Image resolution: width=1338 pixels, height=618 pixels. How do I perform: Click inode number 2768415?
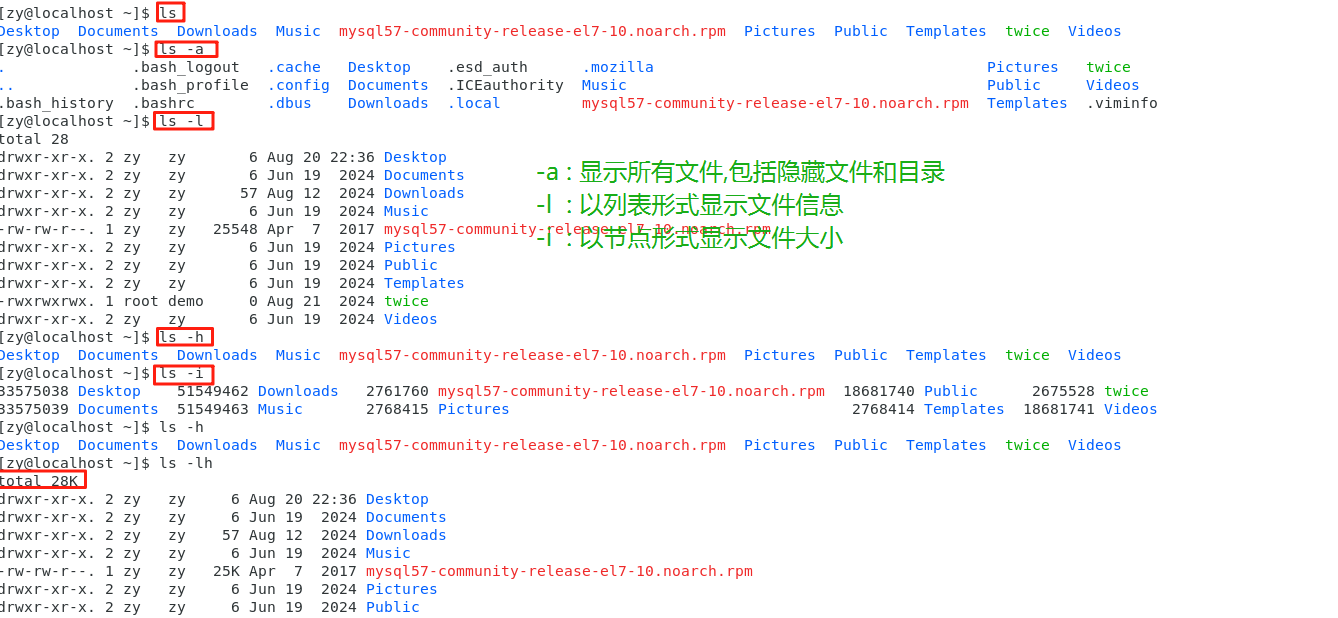(397, 409)
